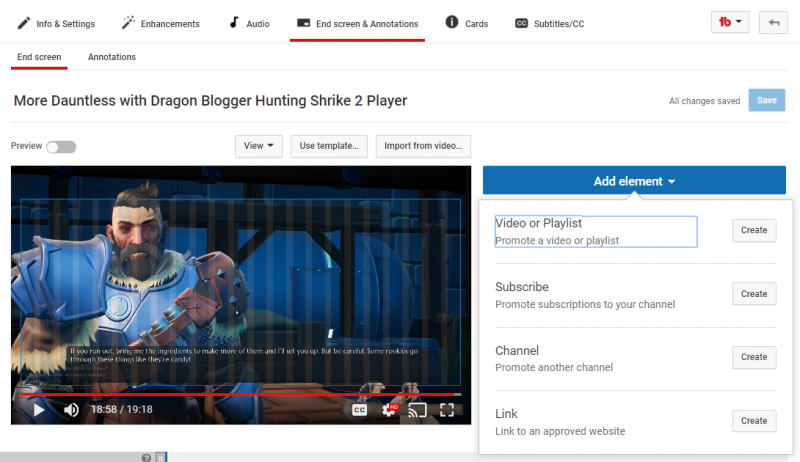This screenshot has width=800, height=462.
Task: Play the video in the player
Action: coord(38,409)
